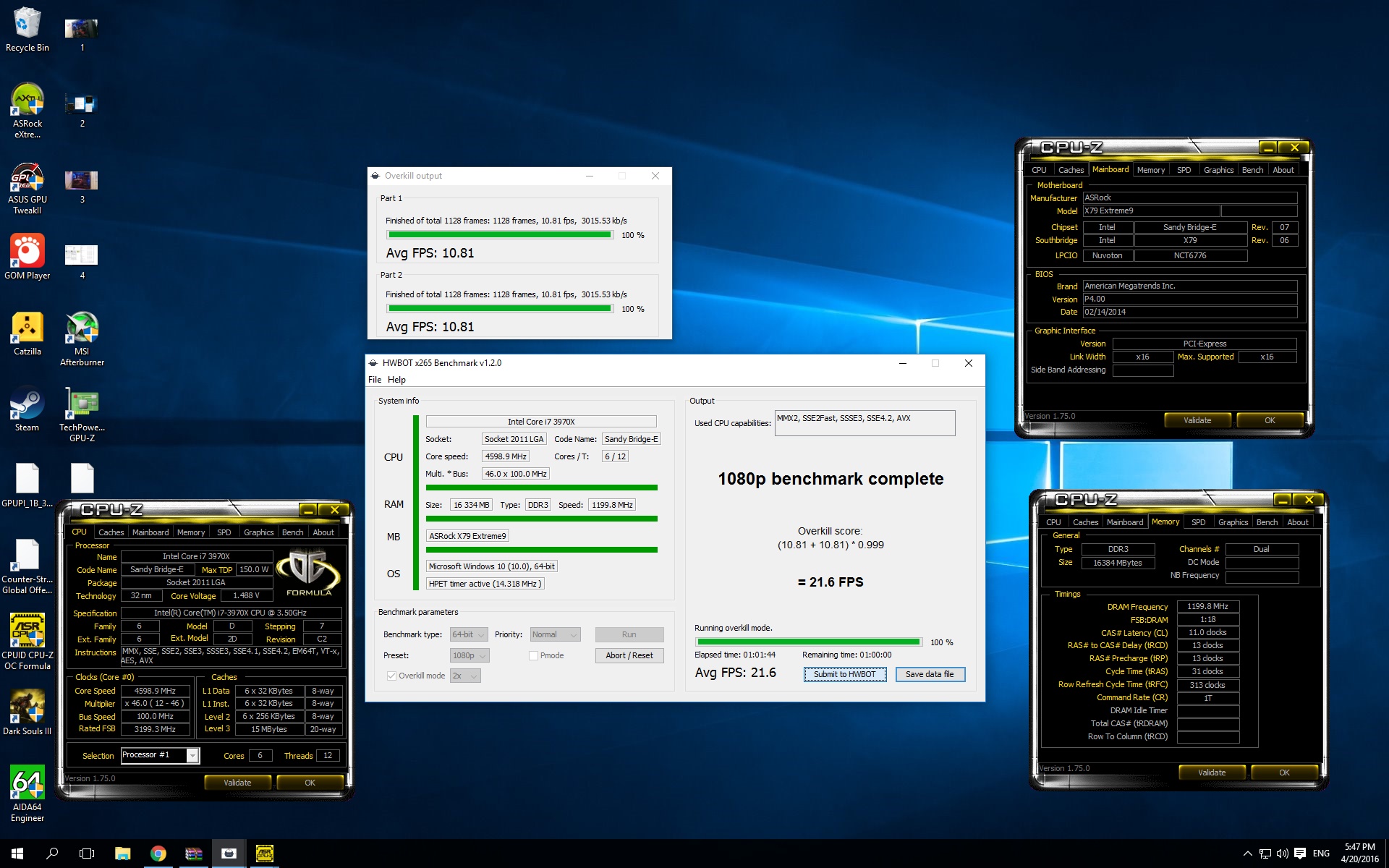Open Steam desktop shortcut
1389x868 pixels.
(27, 410)
